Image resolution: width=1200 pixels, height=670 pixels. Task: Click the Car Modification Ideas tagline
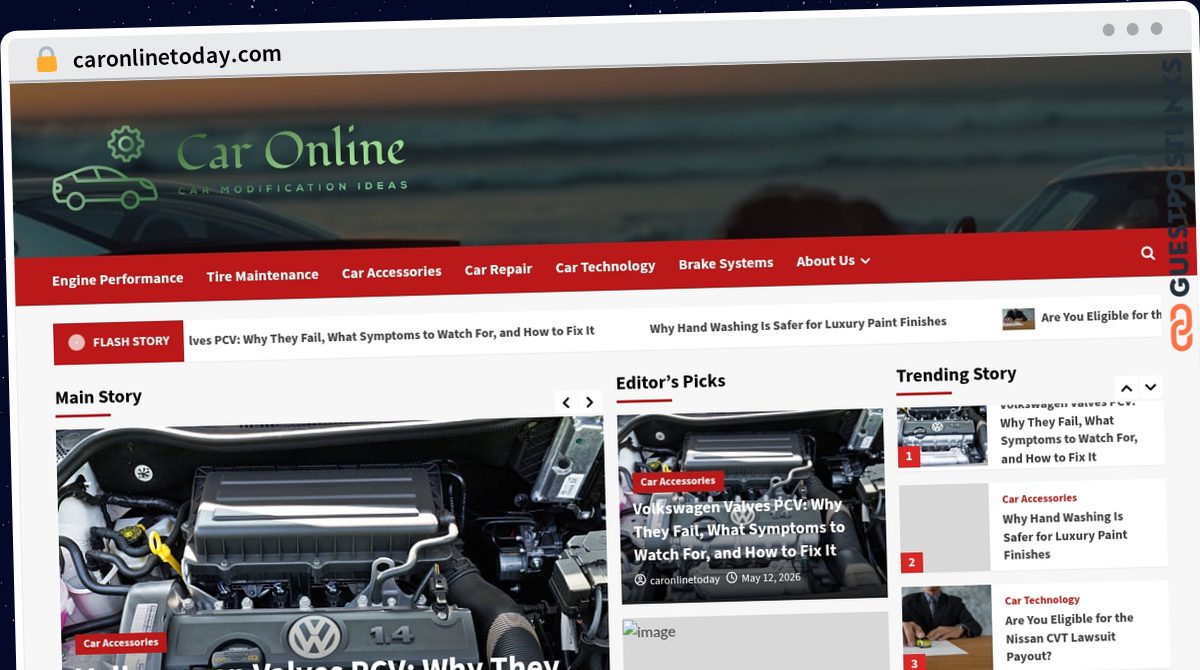[293, 187]
